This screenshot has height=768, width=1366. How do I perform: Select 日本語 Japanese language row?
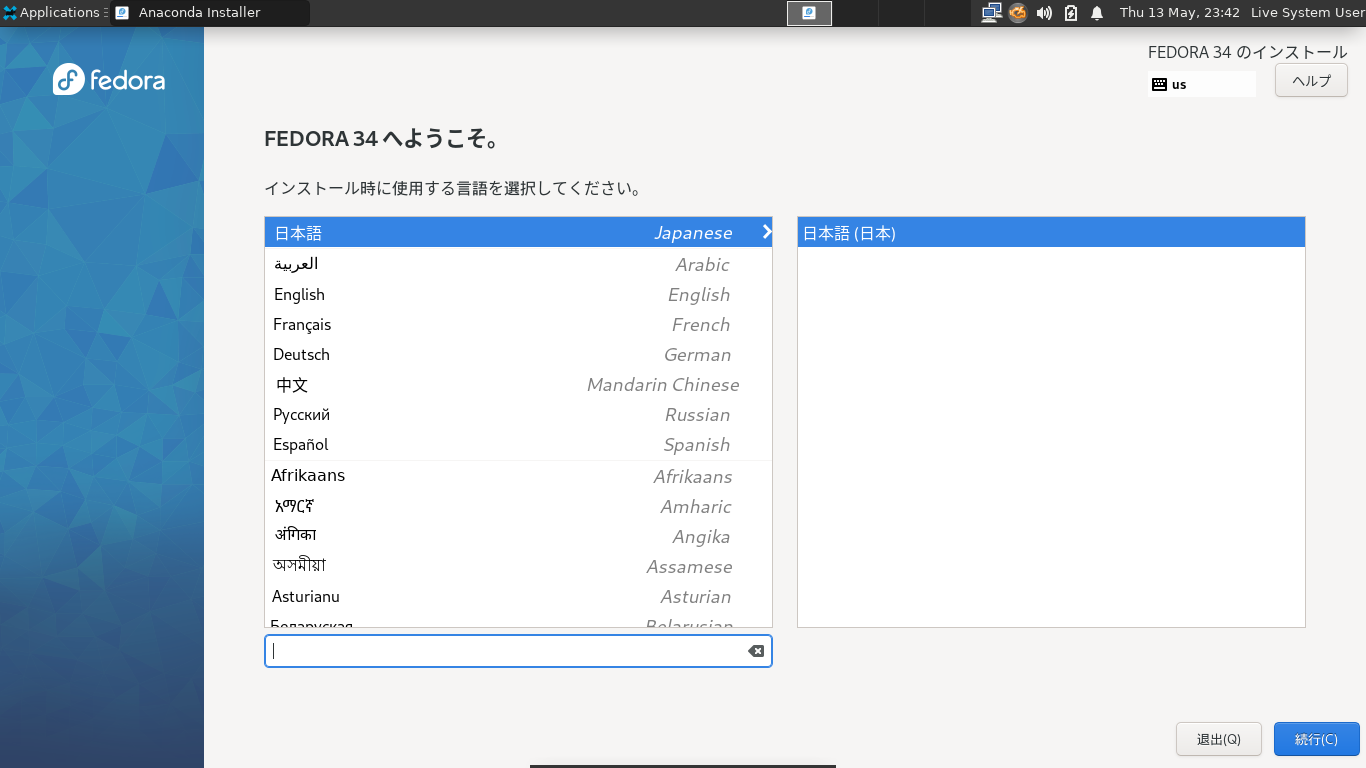click(518, 233)
